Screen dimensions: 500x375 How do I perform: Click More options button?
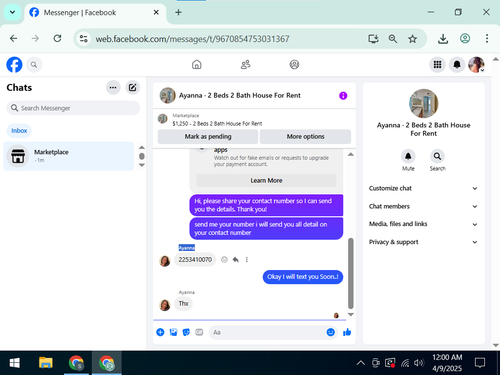click(x=305, y=136)
